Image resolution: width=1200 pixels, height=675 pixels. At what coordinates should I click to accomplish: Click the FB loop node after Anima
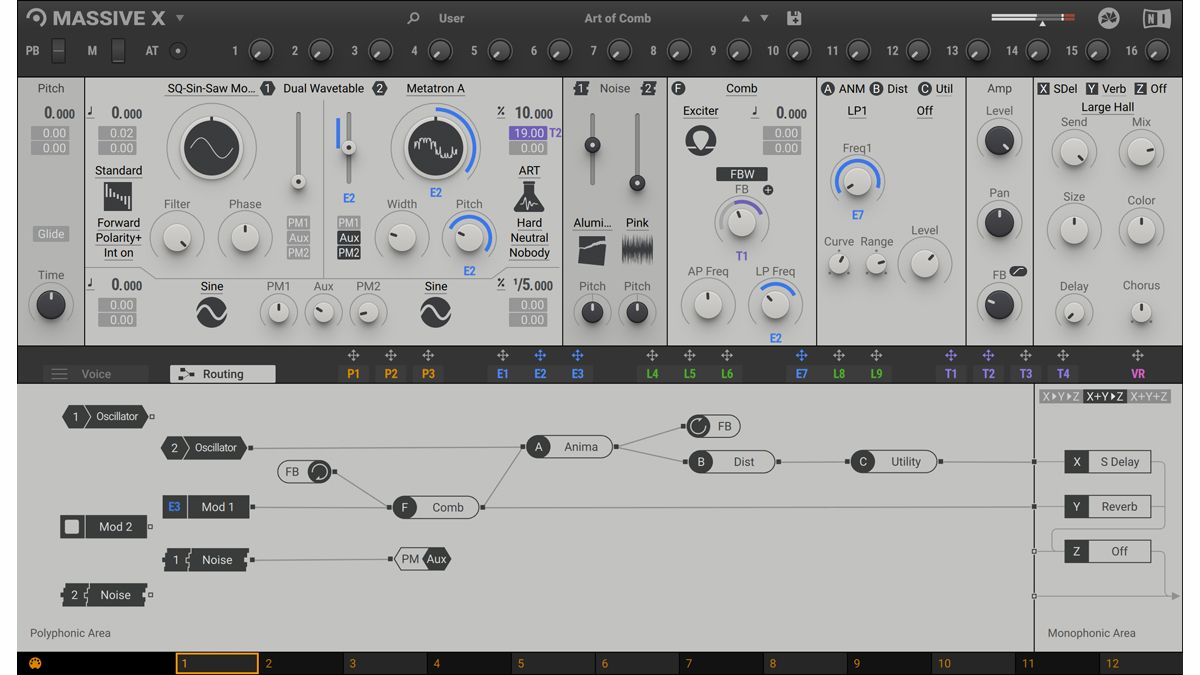[712, 426]
